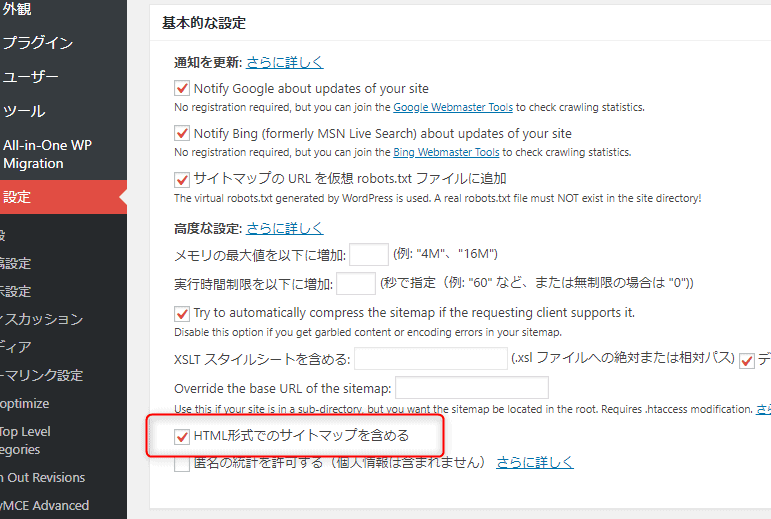Uncheck Notify Bing about updates checkbox

coord(182,133)
